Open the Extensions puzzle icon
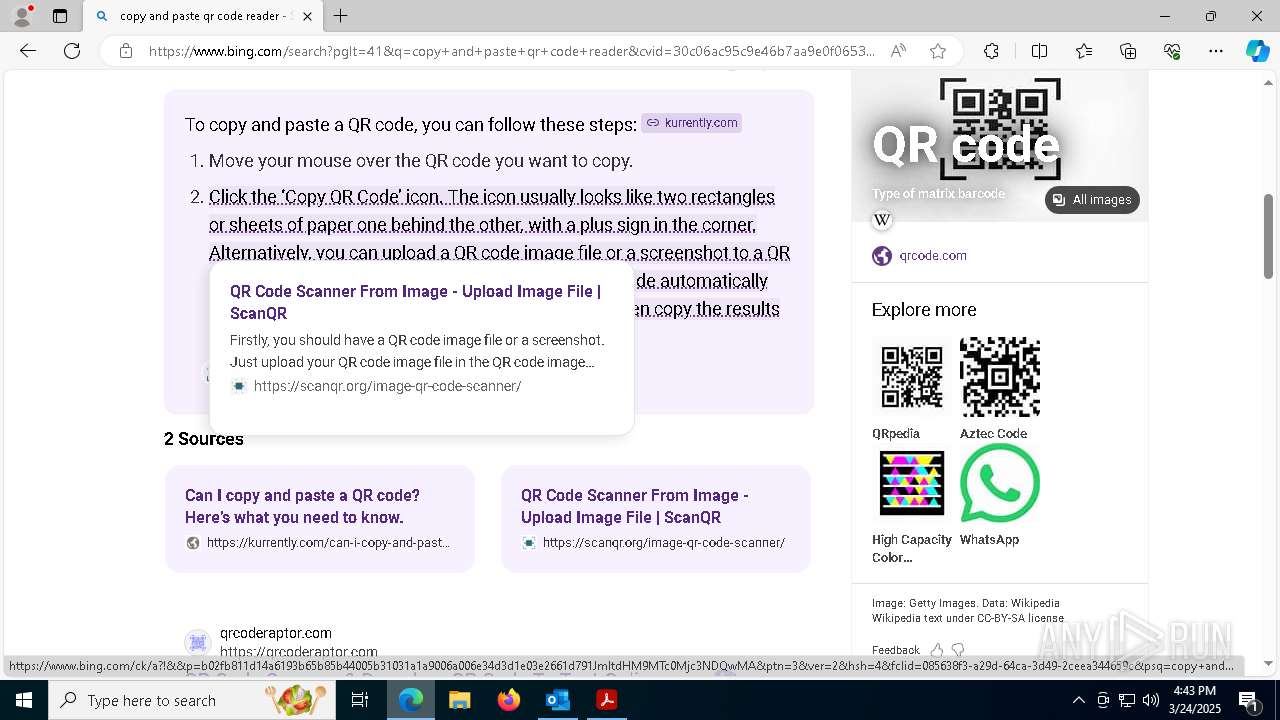Viewport: 1280px width, 720px height. (991, 51)
